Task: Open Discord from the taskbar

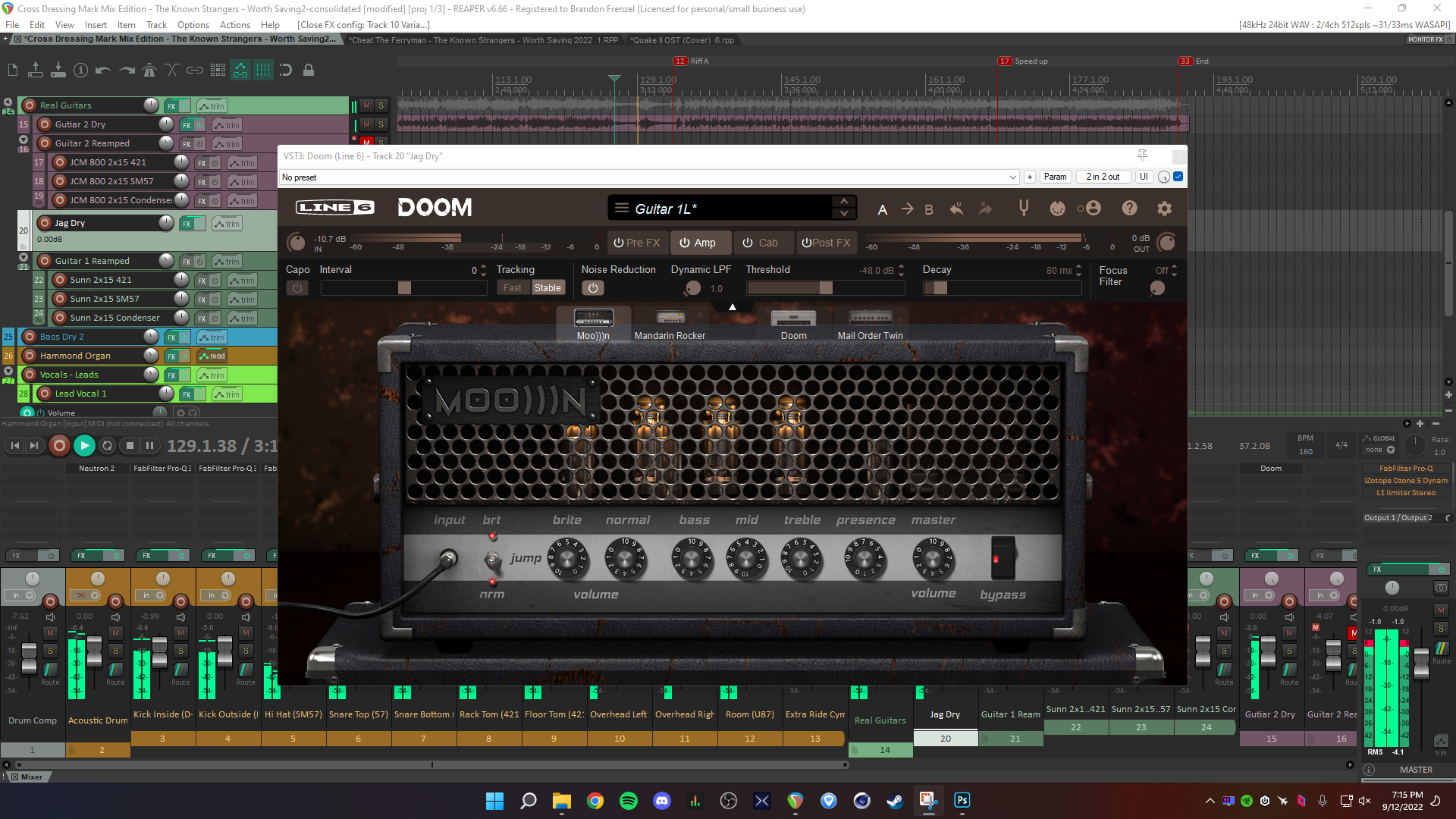Action: pos(662,801)
